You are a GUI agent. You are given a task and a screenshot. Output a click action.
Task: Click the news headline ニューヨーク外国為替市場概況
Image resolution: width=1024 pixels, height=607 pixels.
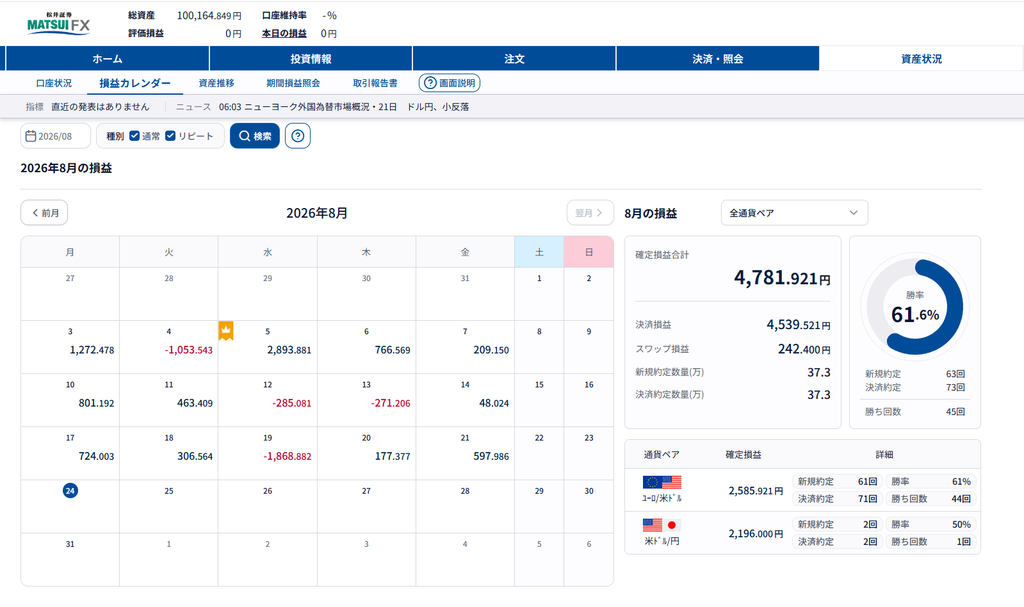[344, 107]
